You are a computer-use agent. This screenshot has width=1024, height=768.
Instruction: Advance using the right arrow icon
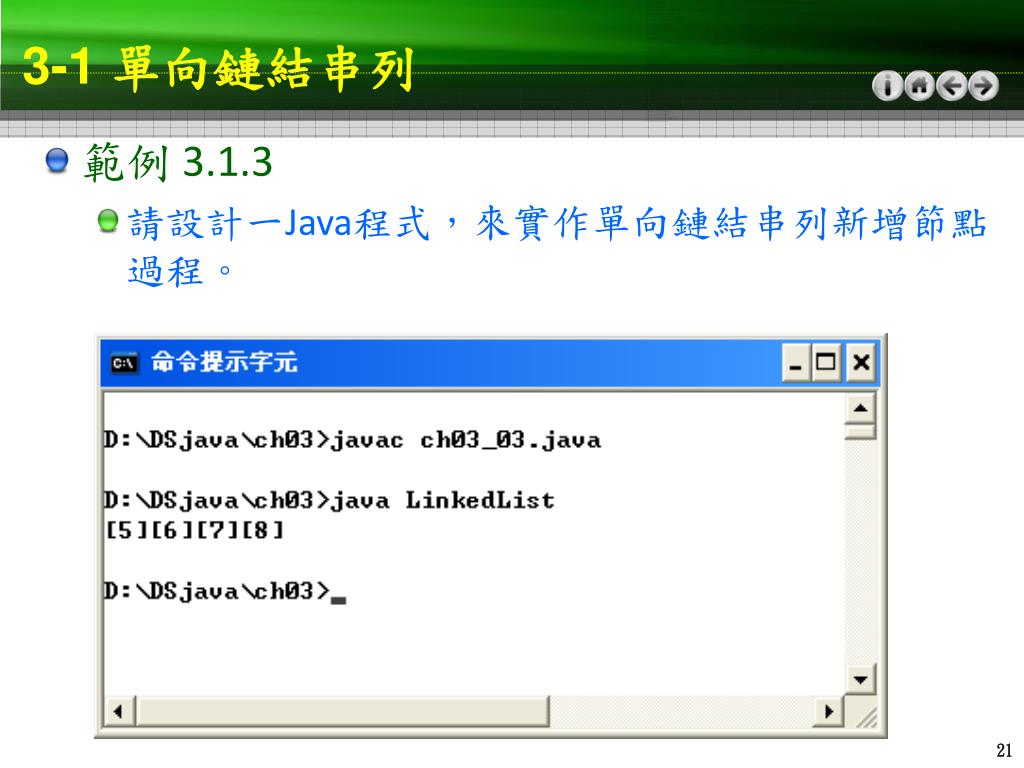tap(983, 86)
